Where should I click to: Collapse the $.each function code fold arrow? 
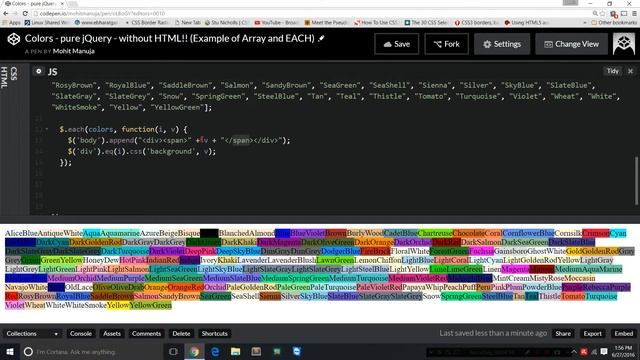pos(47,129)
